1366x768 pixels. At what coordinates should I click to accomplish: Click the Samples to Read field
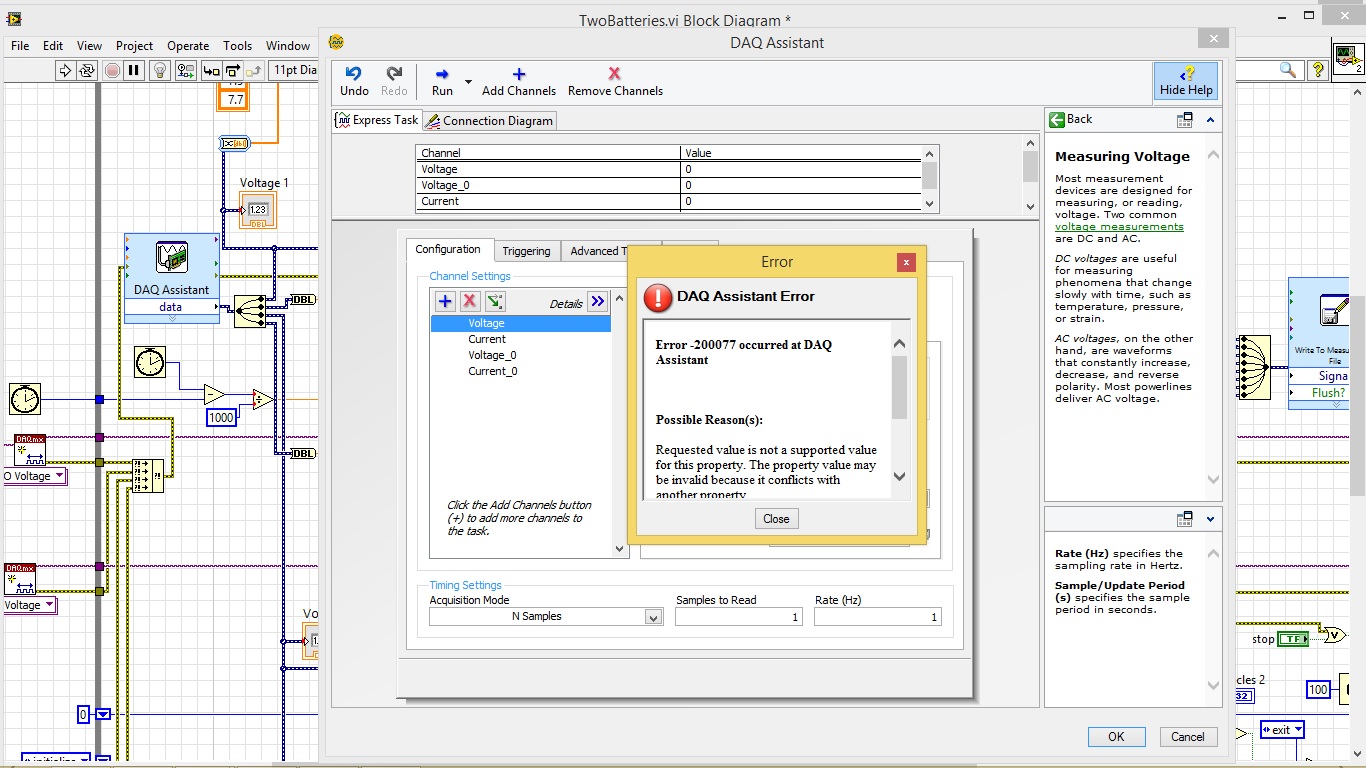click(x=739, y=617)
